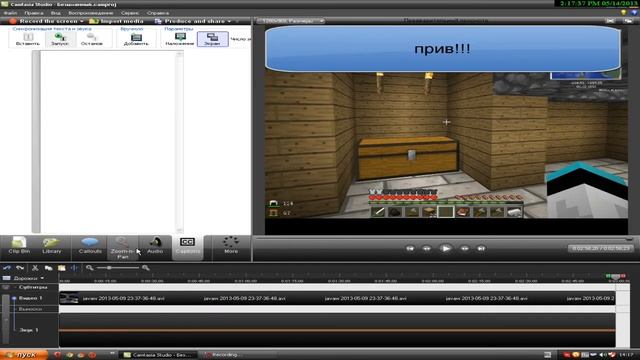The width and height of the screenshot is (640, 360).
Task: Click the timeline zoom in magnifier
Action: (145, 268)
